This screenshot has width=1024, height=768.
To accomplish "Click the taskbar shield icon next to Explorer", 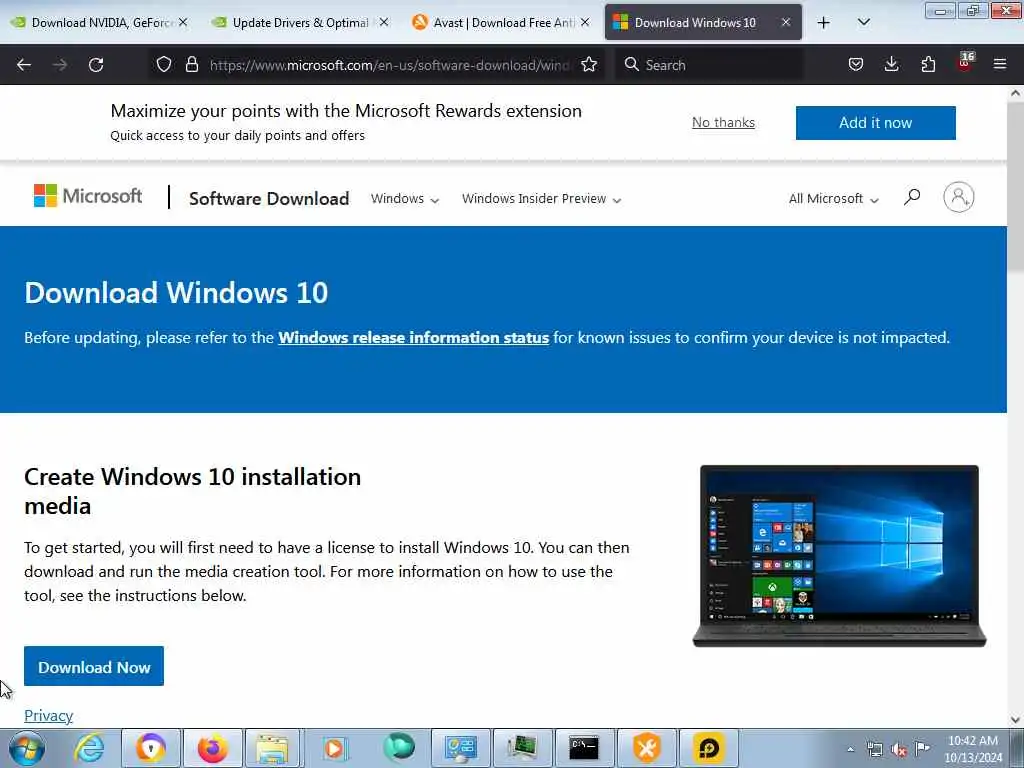I will coord(150,748).
